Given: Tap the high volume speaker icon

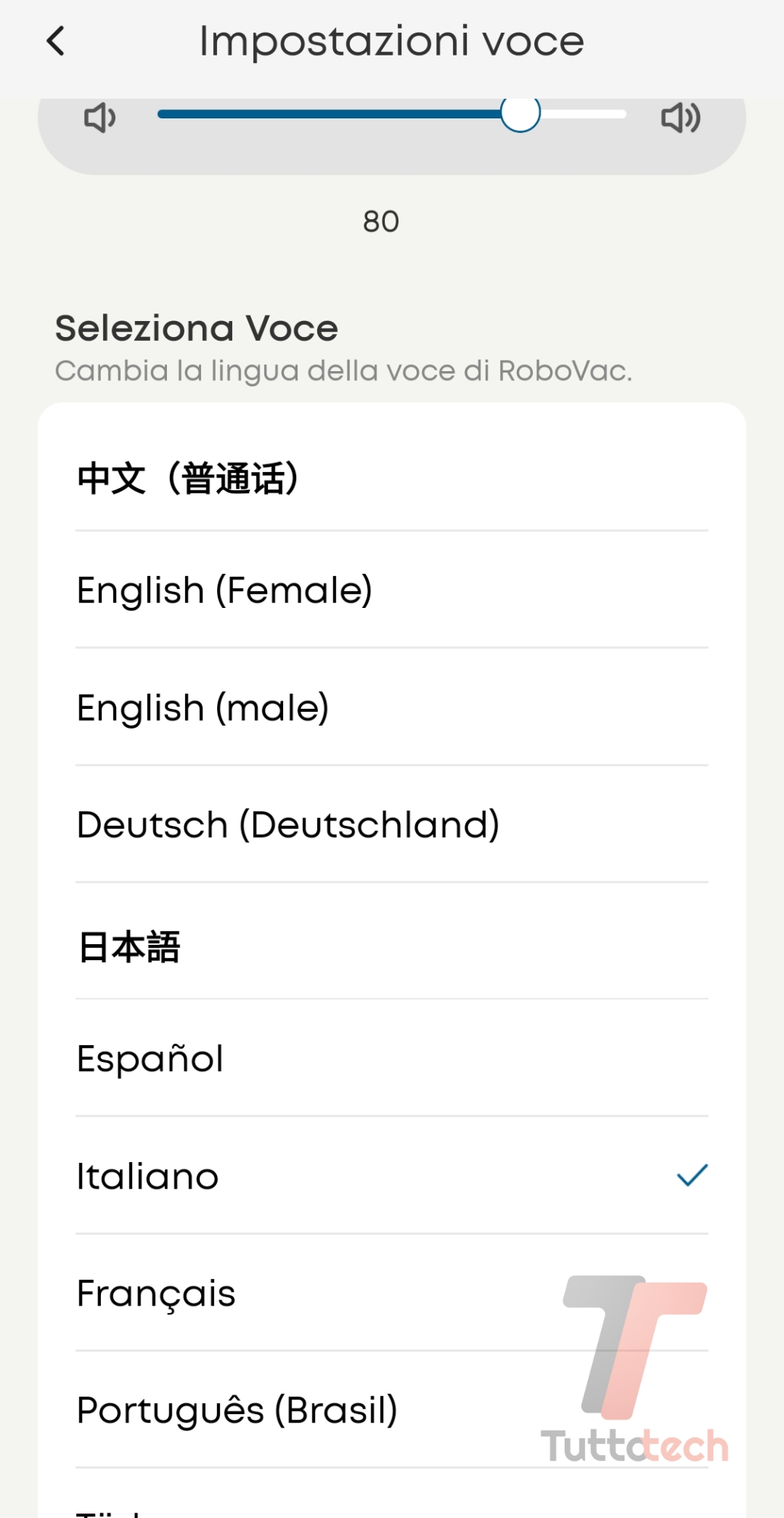Looking at the screenshot, I should pos(681,118).
